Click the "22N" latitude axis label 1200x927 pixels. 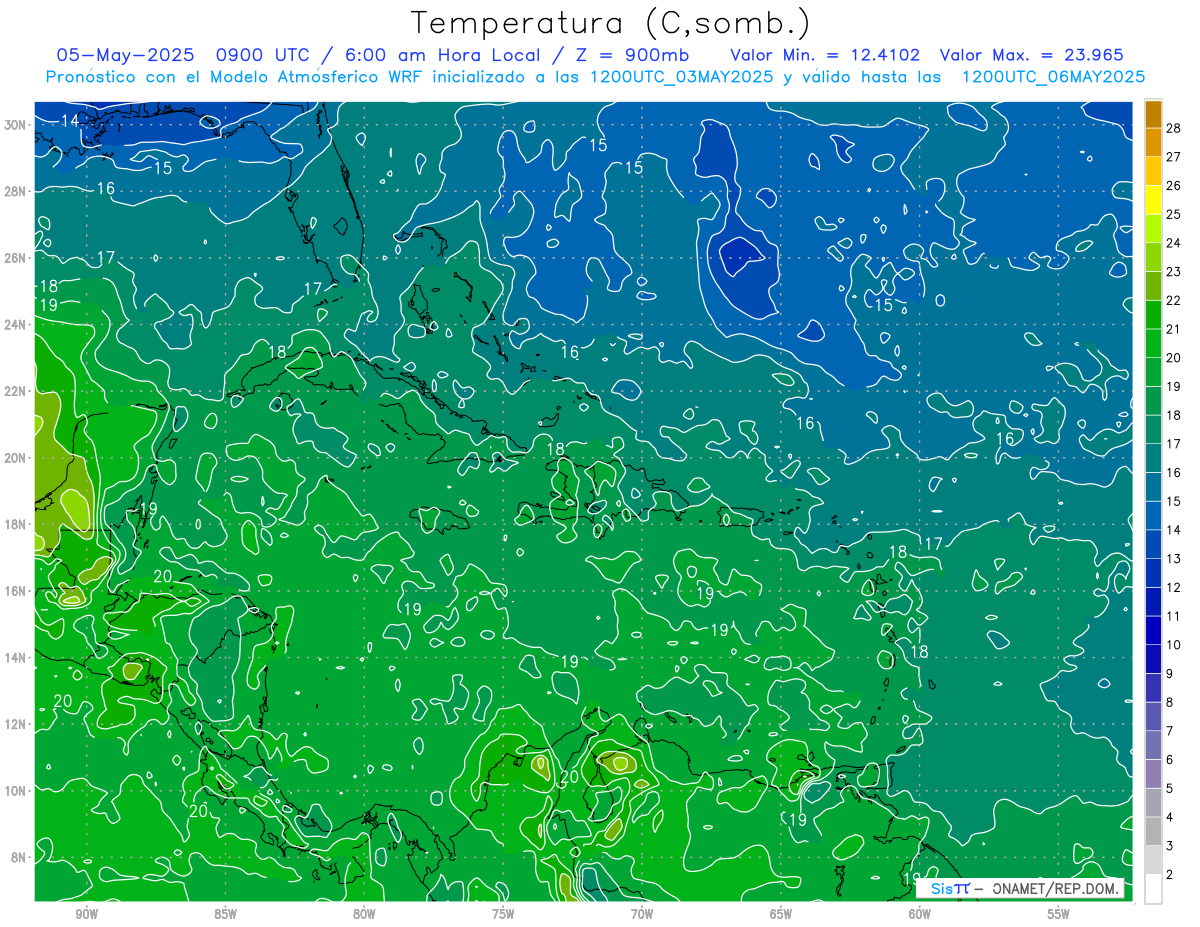pos(16,391)
